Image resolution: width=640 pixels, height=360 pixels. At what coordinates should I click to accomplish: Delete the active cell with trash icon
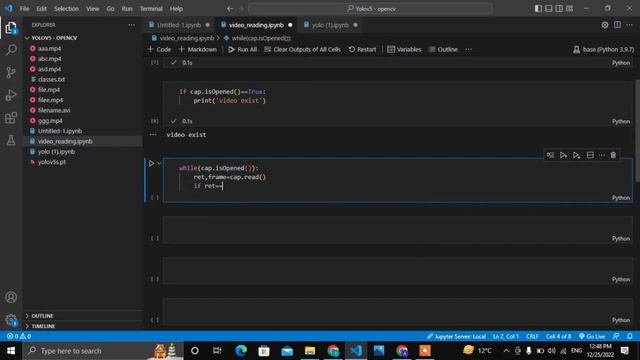[613, 155]
